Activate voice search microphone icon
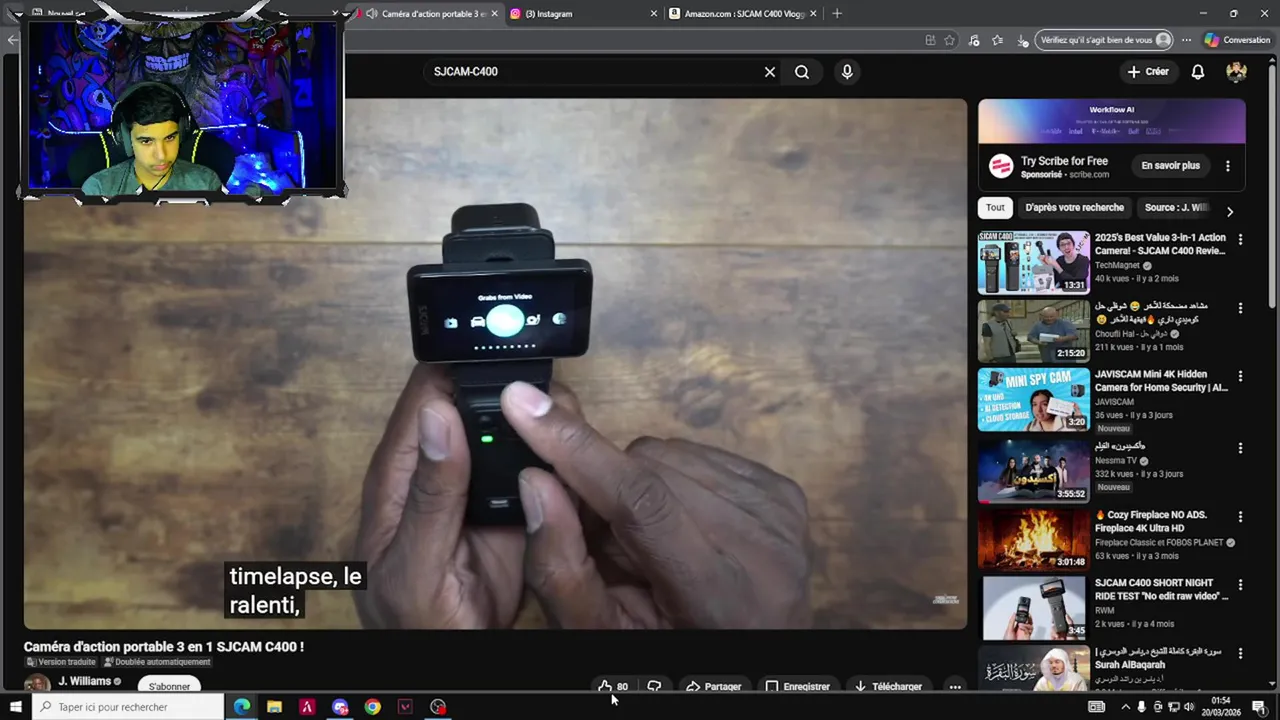 pos(847,72)
